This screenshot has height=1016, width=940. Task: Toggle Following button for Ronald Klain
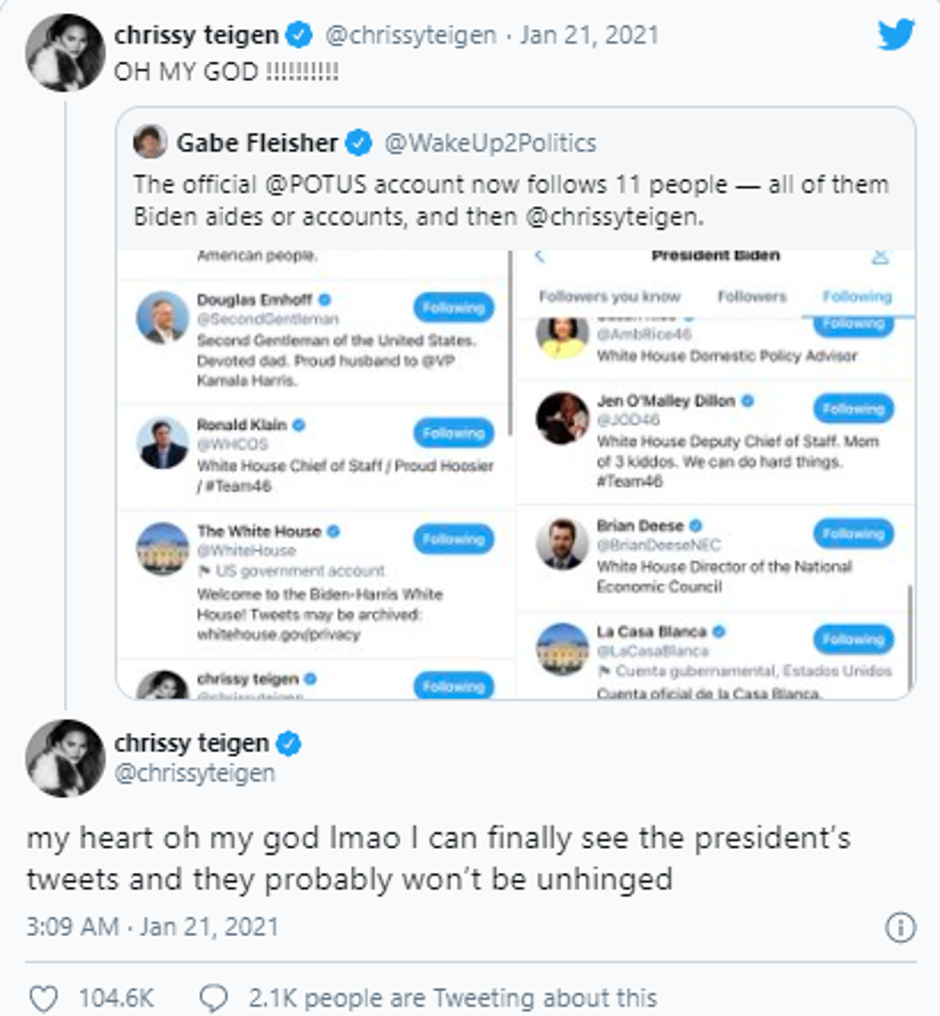tap(453, 433)
